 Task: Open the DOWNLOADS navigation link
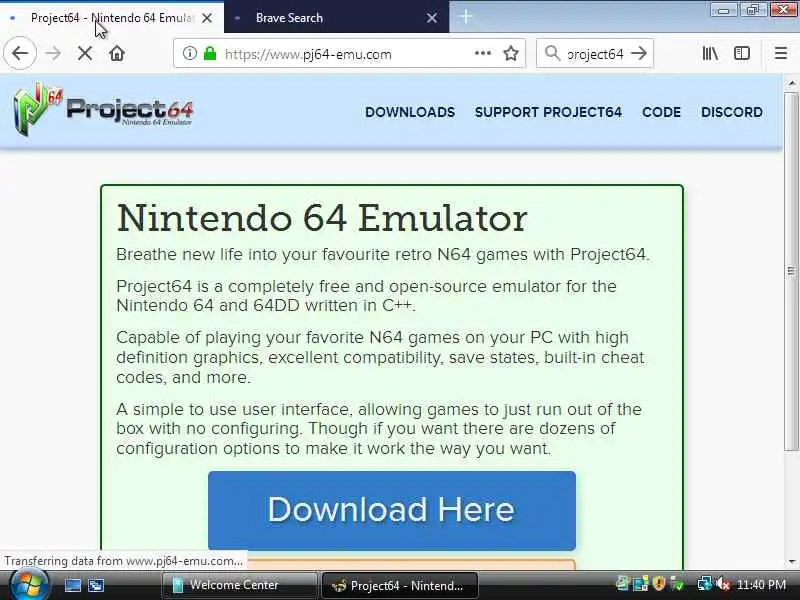[x=410, y=112]
